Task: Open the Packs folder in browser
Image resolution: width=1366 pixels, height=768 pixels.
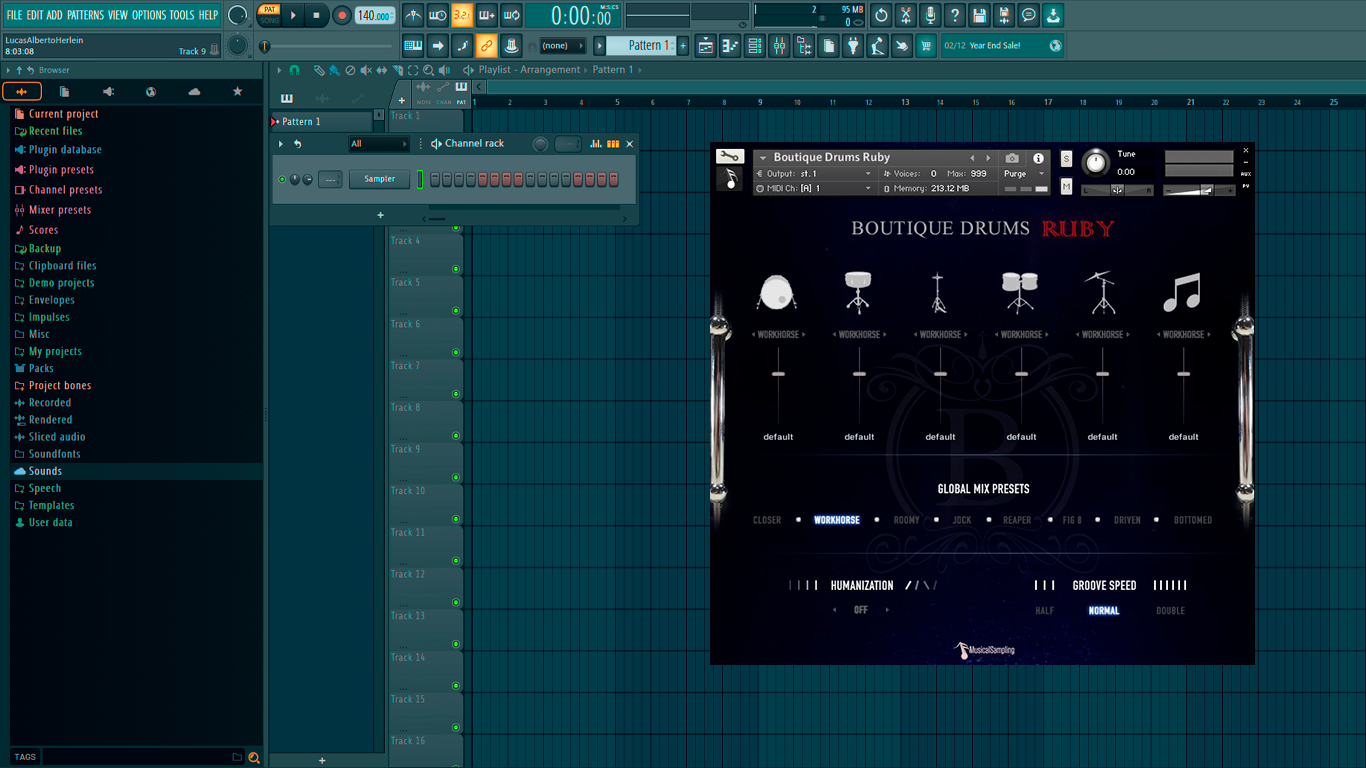Action: [41, 368]
